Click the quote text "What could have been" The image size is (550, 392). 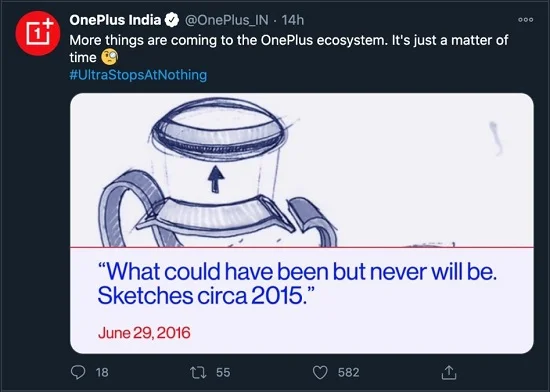pyautogui.click(x=187, y=271)
